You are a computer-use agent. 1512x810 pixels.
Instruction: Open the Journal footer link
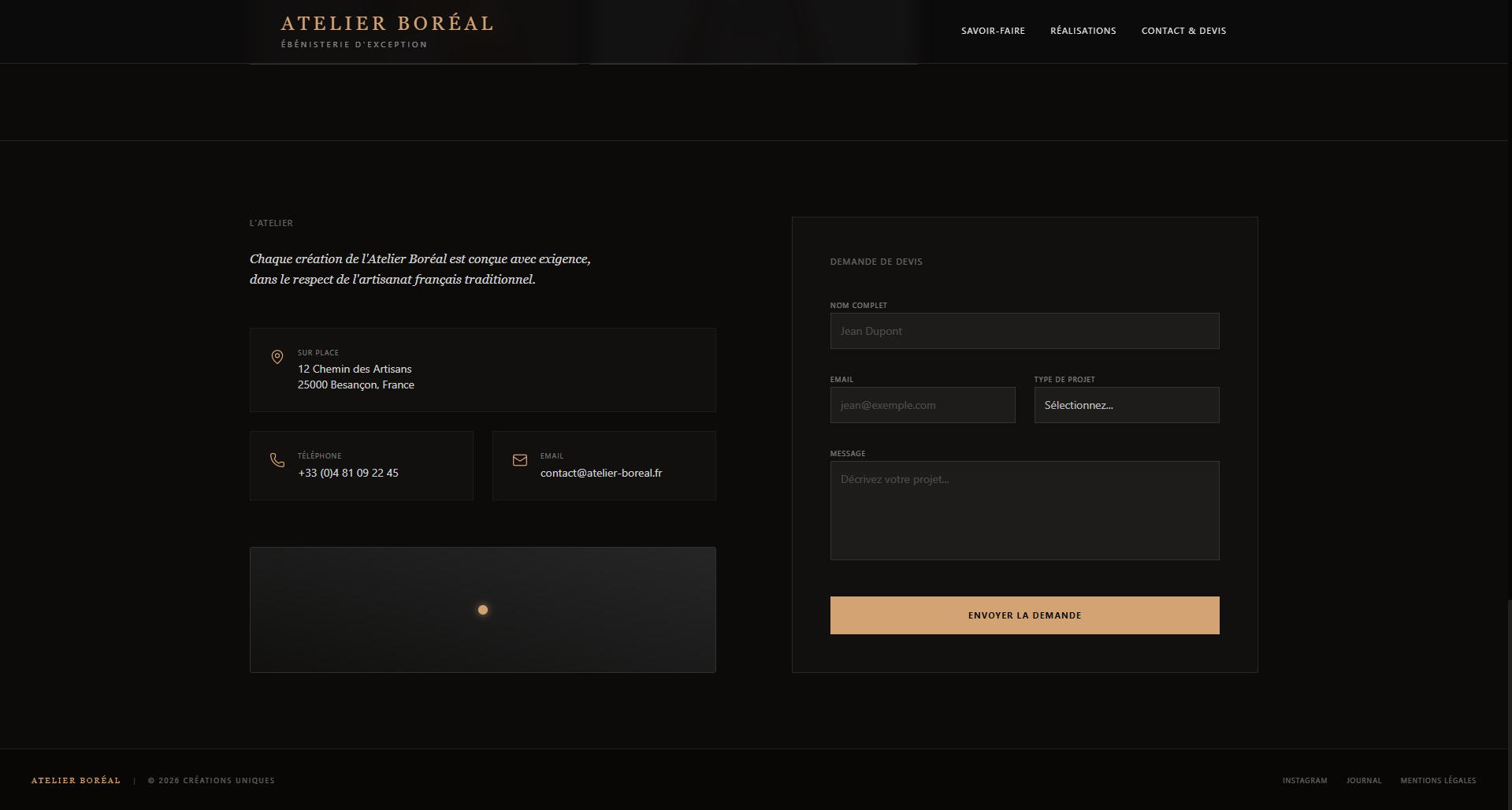coord(1364,781)
